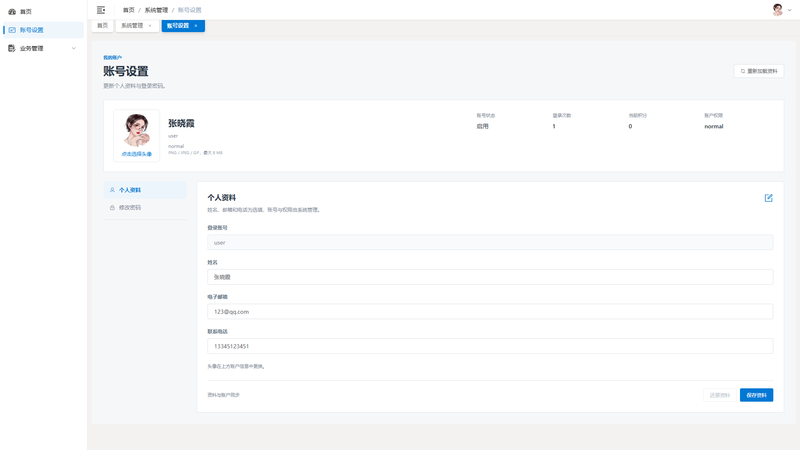Focus the email field with 123@qq.com
This screenshot has height=450, width=800.
click(490, 311)
